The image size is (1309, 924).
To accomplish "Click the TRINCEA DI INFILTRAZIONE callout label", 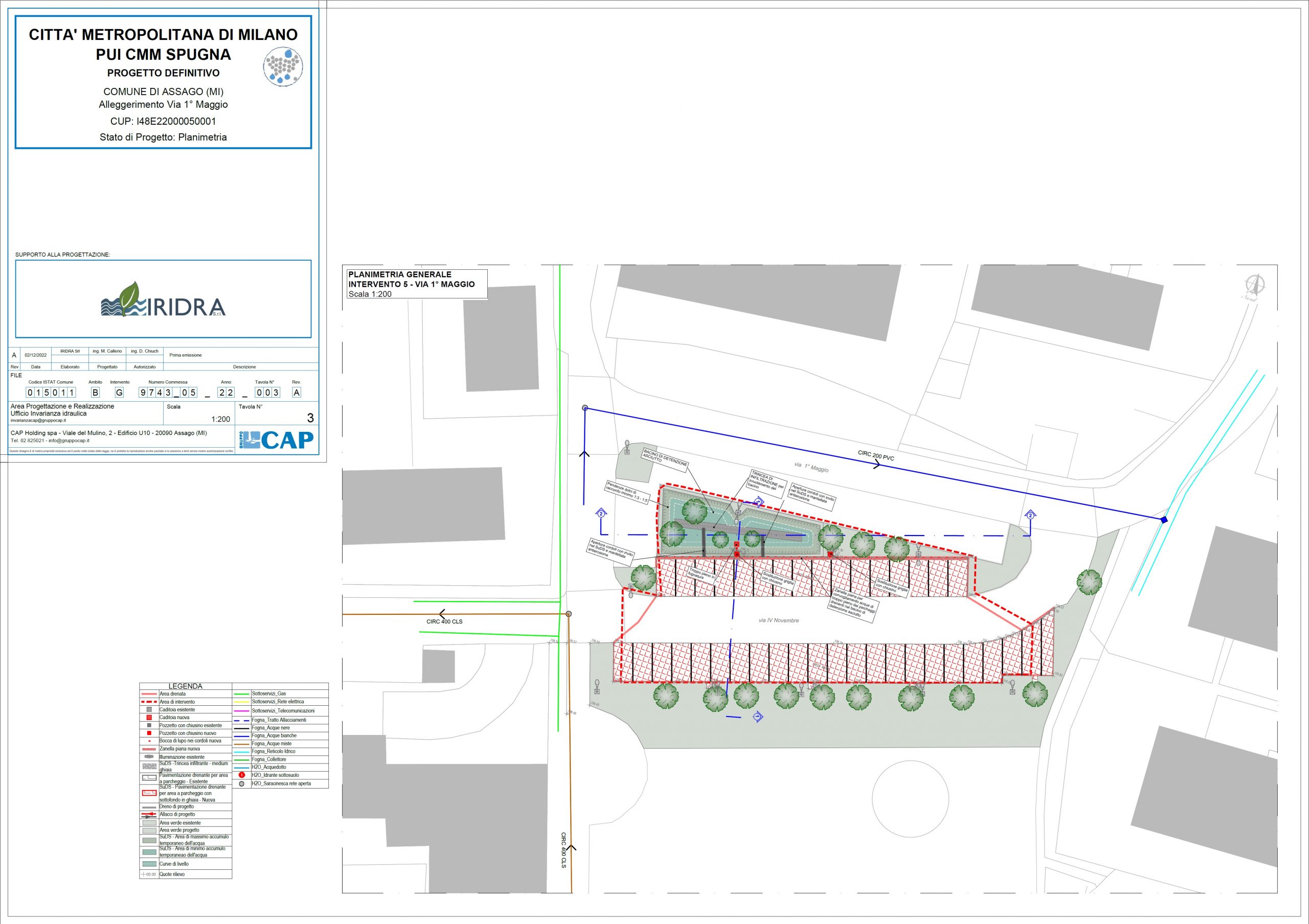I will pos(767,482).
